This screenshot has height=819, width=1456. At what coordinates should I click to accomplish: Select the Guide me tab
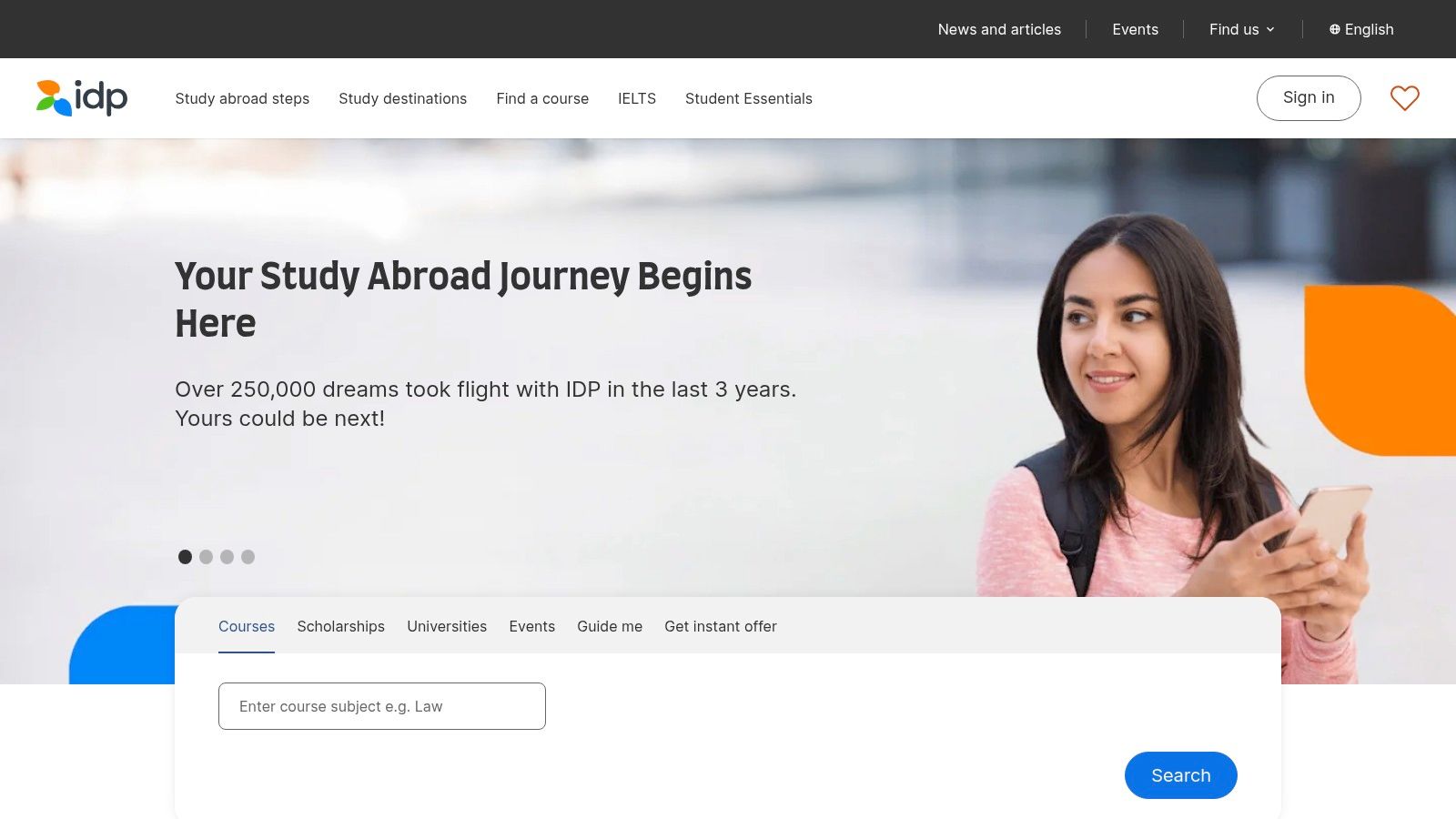coord(610,626)
